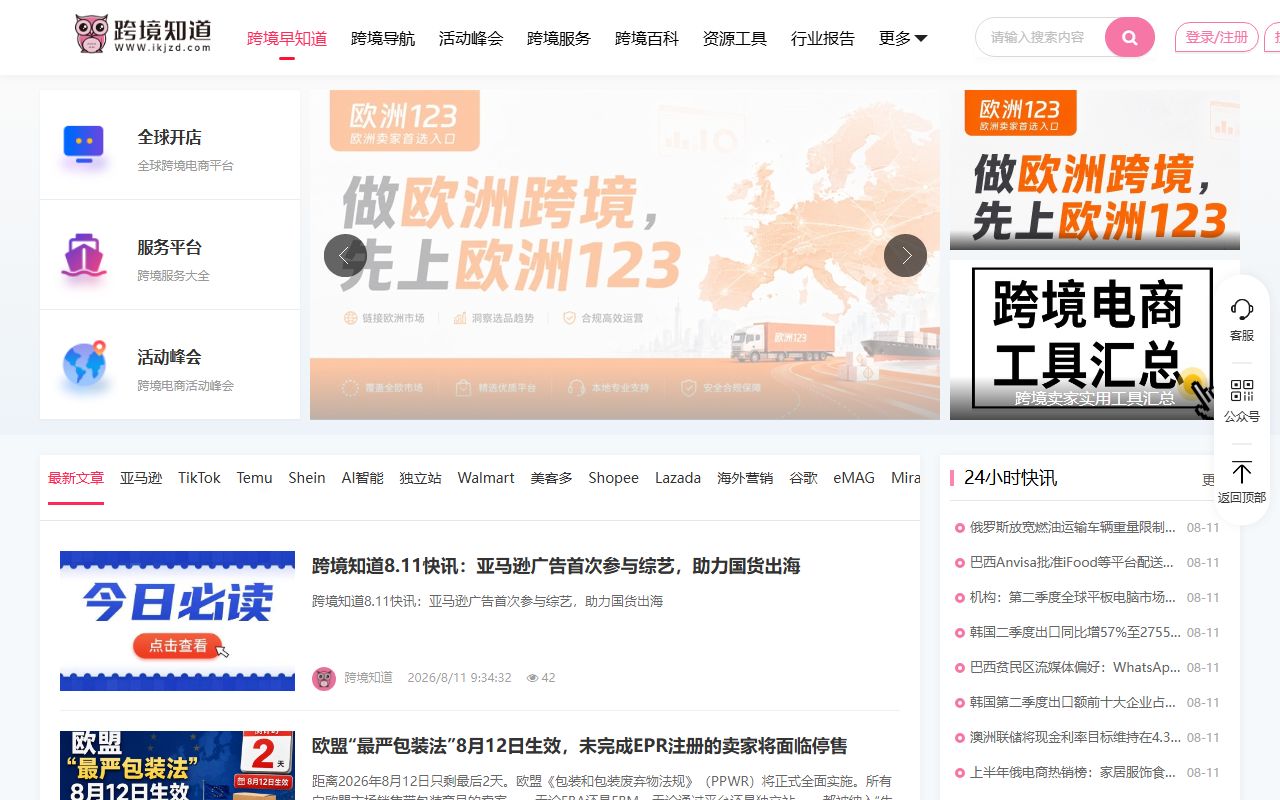Show the 公众号 QR code icon
This screenshot has height=800, width=1280.
(x=1241, y=390)
